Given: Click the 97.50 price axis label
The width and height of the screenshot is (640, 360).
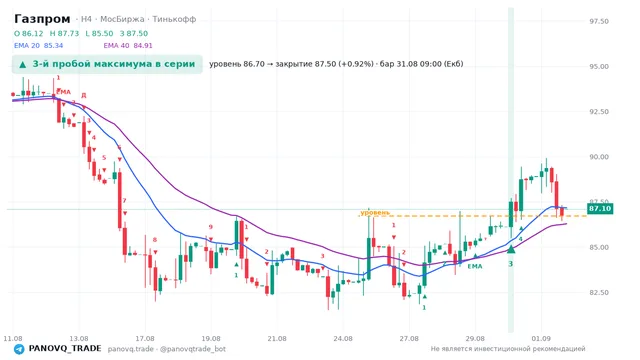Looking at the screenshot, I should pos(599,21).
